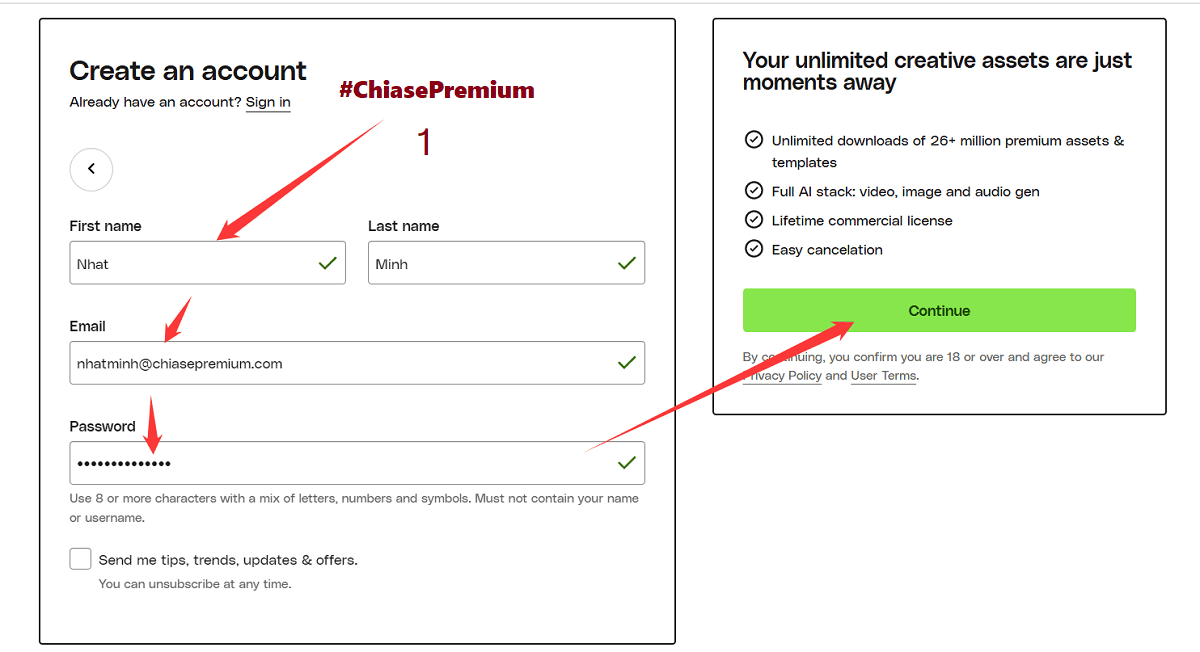
Task: Click into the Password input field
Action: [340, 463]
